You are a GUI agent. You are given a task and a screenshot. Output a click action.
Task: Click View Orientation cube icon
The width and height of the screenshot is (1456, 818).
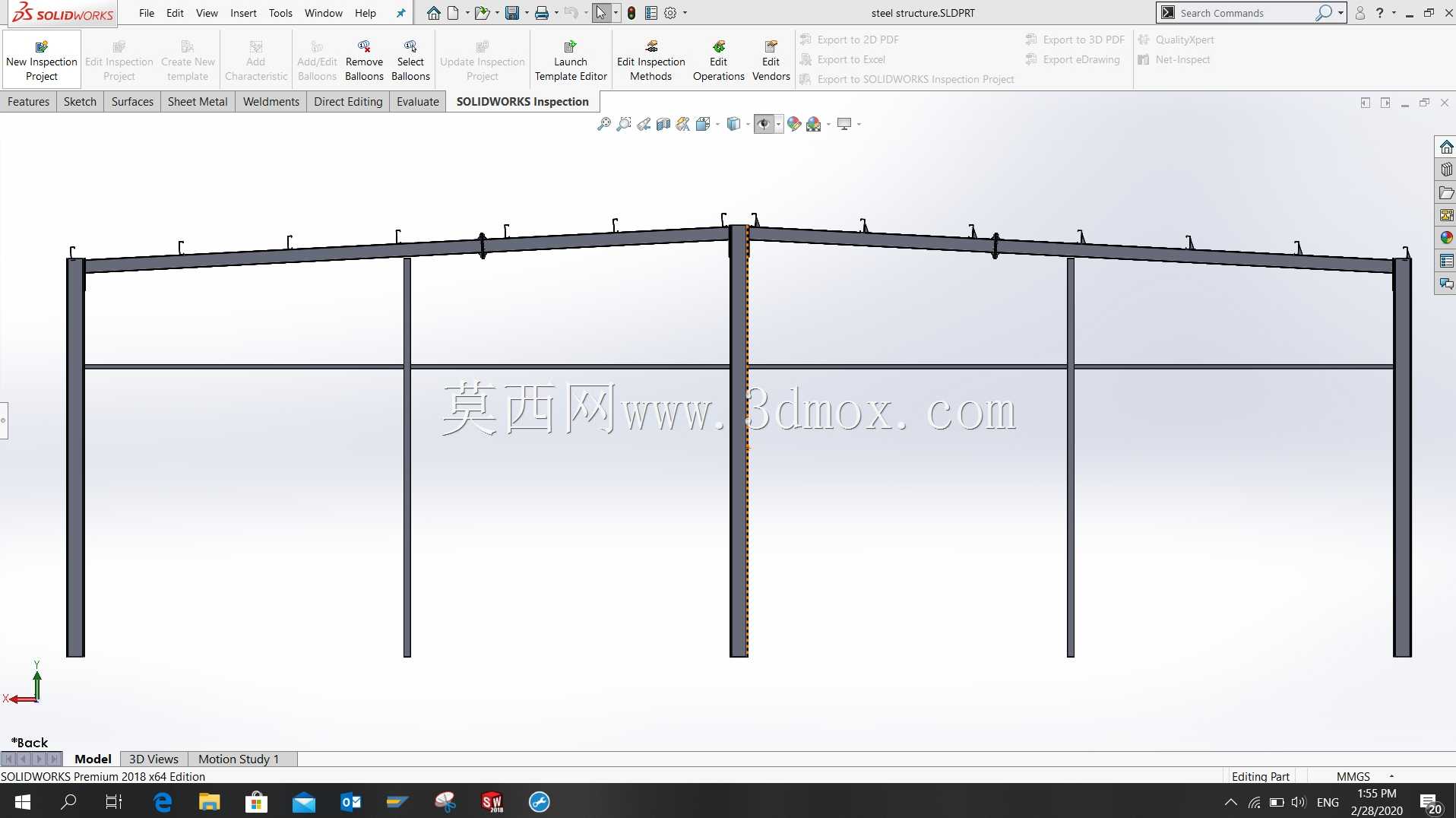click(x=703, y=124)
